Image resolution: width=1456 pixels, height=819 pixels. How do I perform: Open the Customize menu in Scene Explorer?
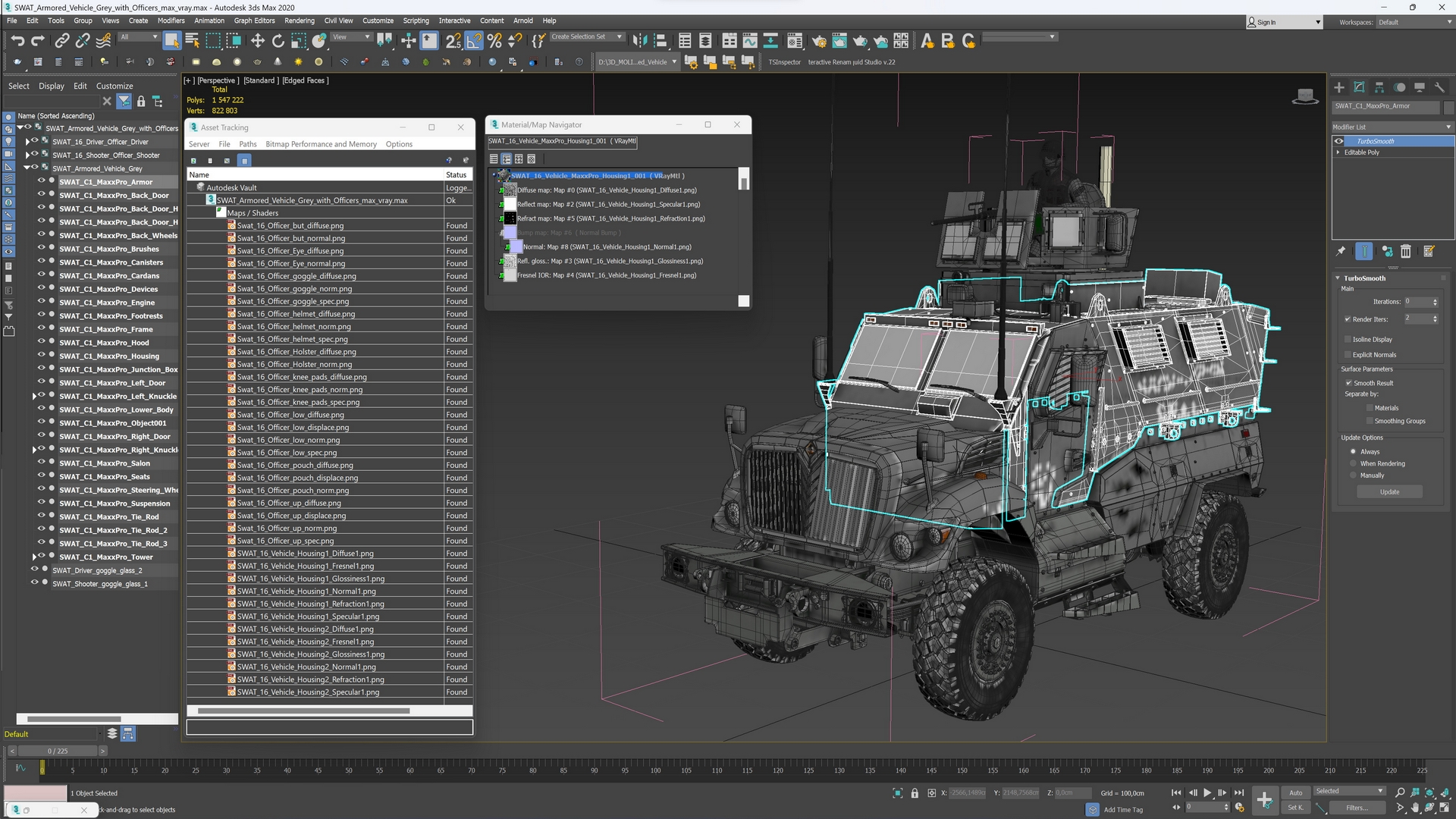tap(115, 86)
